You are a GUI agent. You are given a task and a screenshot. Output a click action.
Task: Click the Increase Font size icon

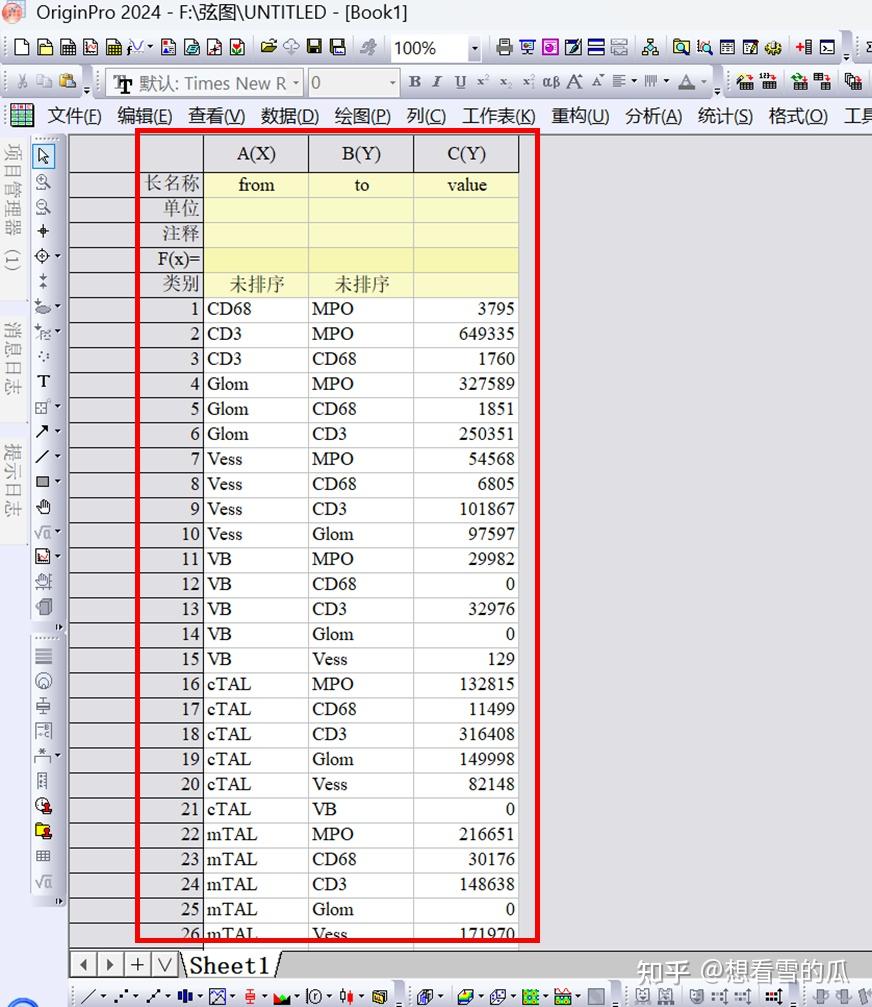point(575,82)
